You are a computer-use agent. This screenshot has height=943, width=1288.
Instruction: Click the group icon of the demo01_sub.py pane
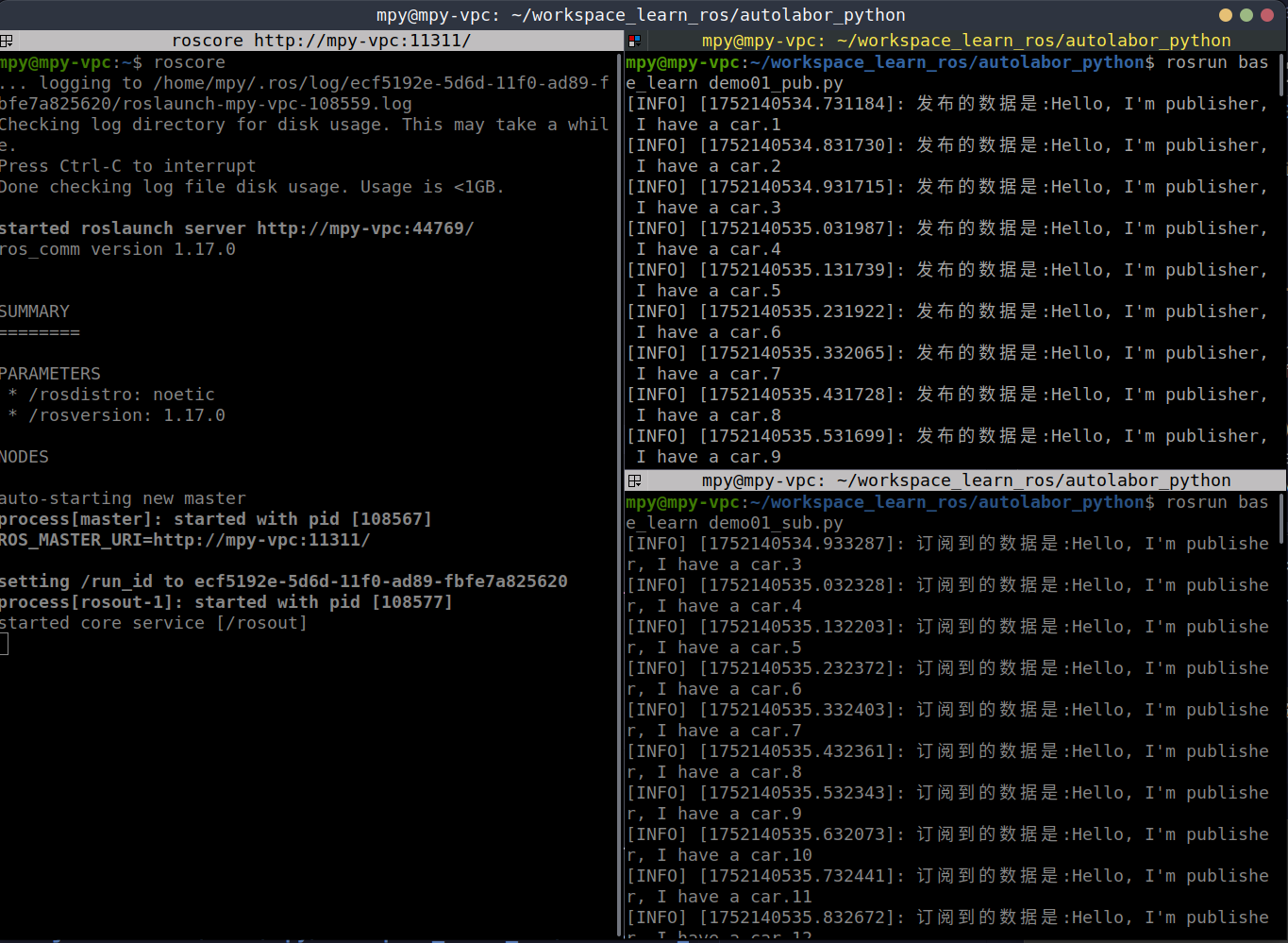(634, 480)
